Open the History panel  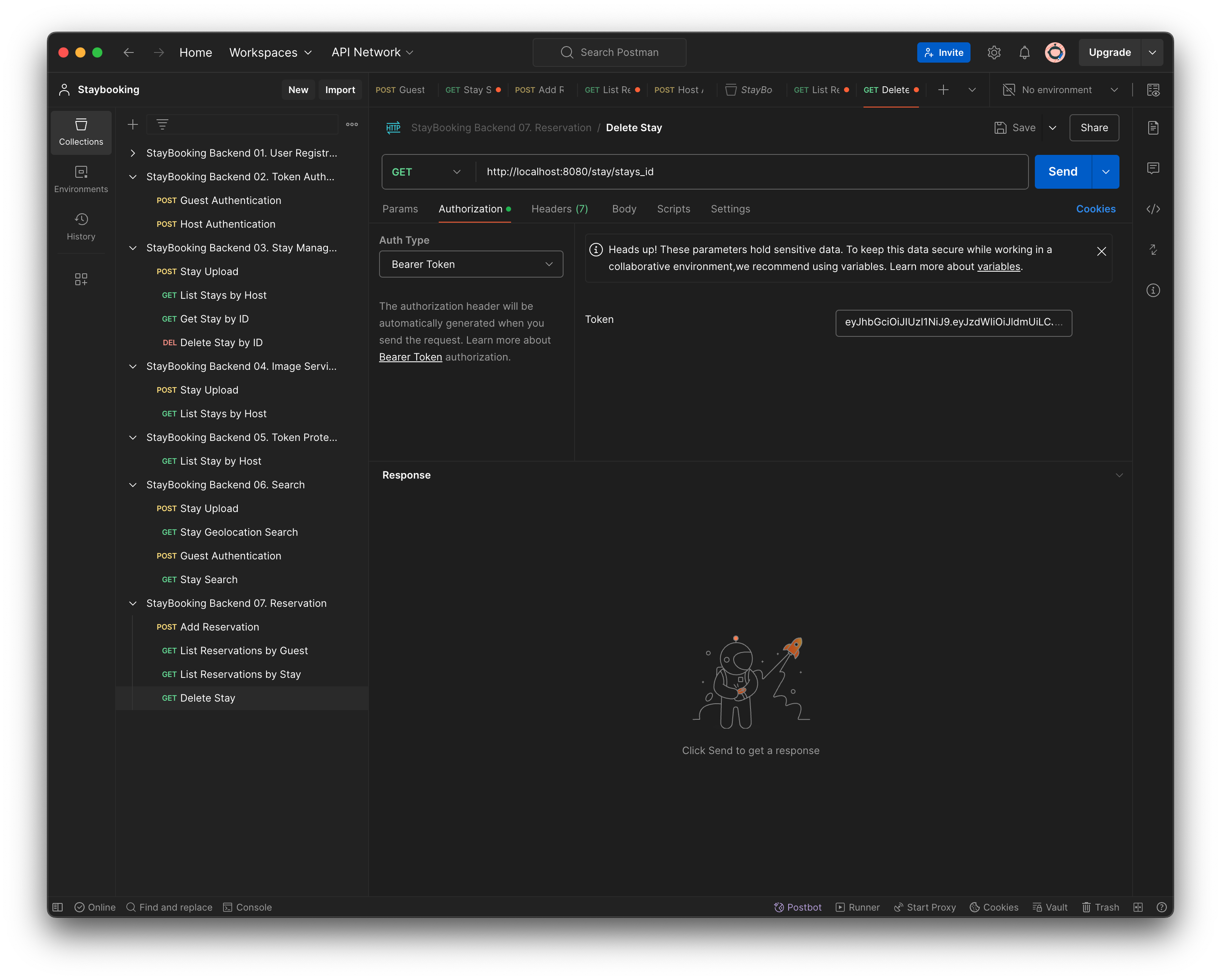tap(81, 226)
